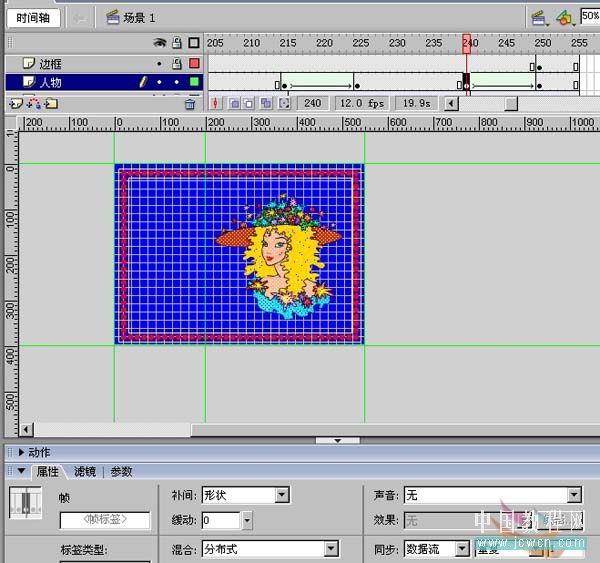
Task: Toggle lock all layers padlock icon
Action: tap(176, 42)
